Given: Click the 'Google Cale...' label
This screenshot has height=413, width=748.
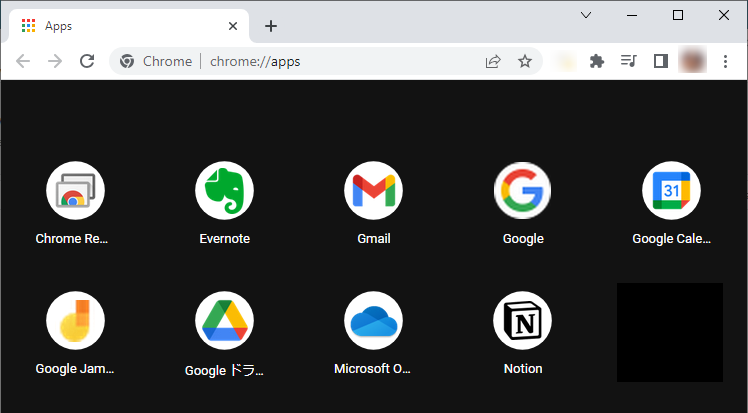Looking at the screenshot, I should point(671,238).
